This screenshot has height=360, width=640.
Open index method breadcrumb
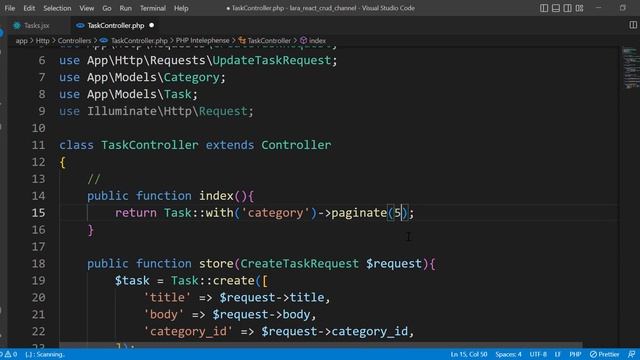317,40
